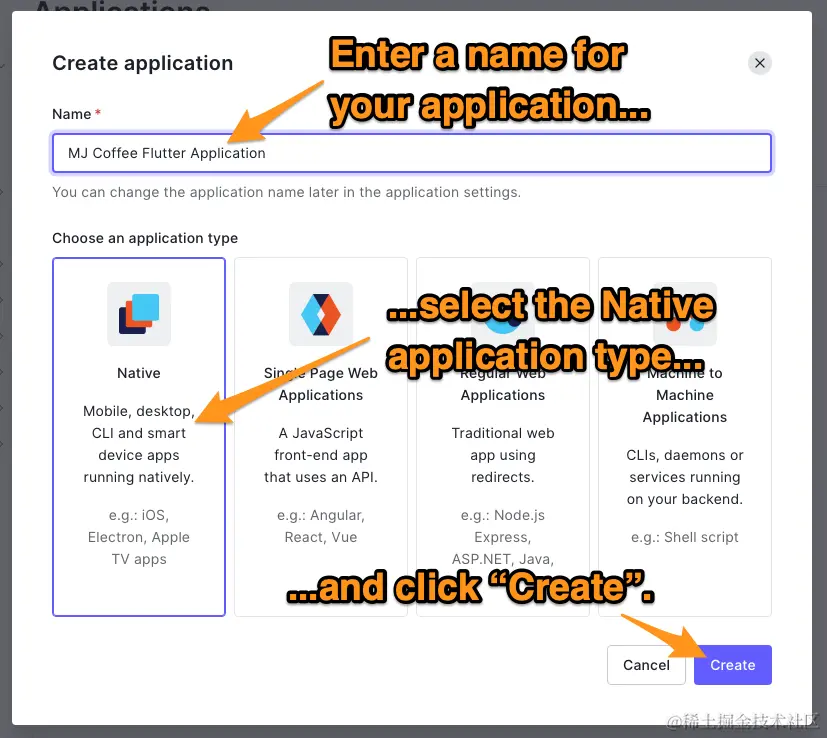This screenshot has width=827, height=738.
Task: Click the Create button
Action: point(732,665)
